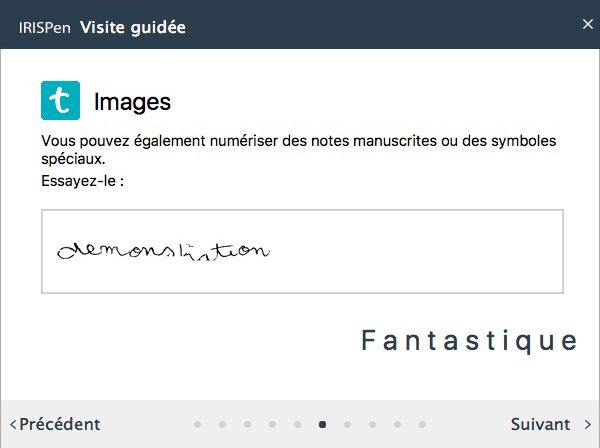
Task: Click the handwritten demonstration scan box
Action: 302,251
